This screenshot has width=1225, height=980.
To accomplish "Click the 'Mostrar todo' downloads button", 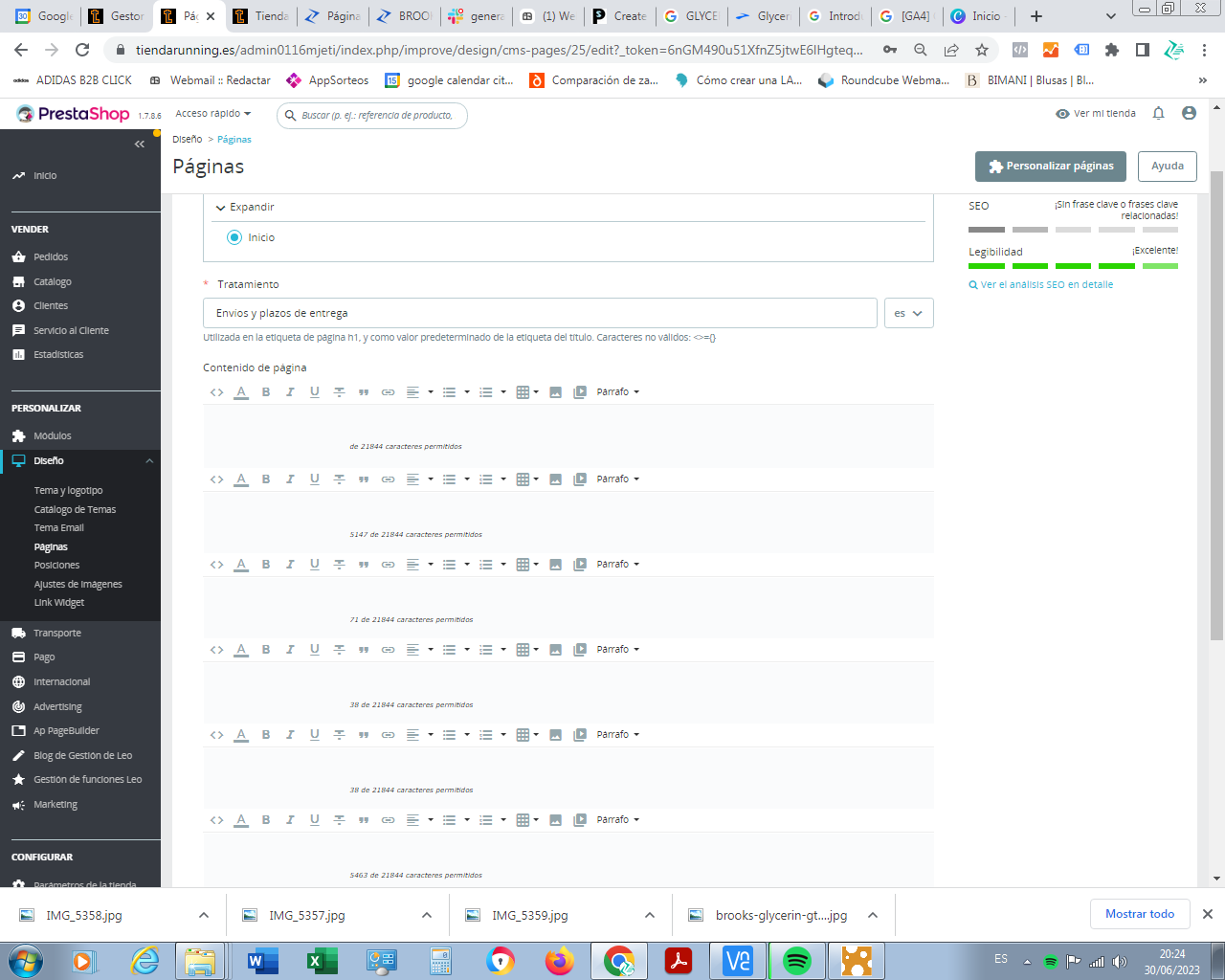I will [1140, 914].
